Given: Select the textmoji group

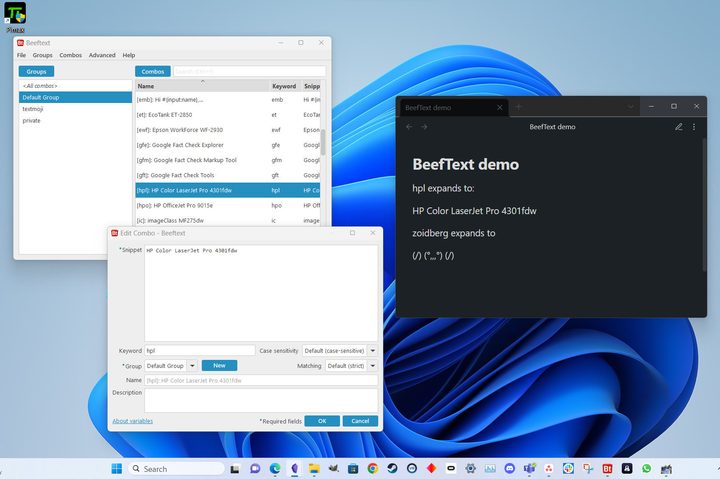Looking at the screenshot, I should tap(75, 109).
